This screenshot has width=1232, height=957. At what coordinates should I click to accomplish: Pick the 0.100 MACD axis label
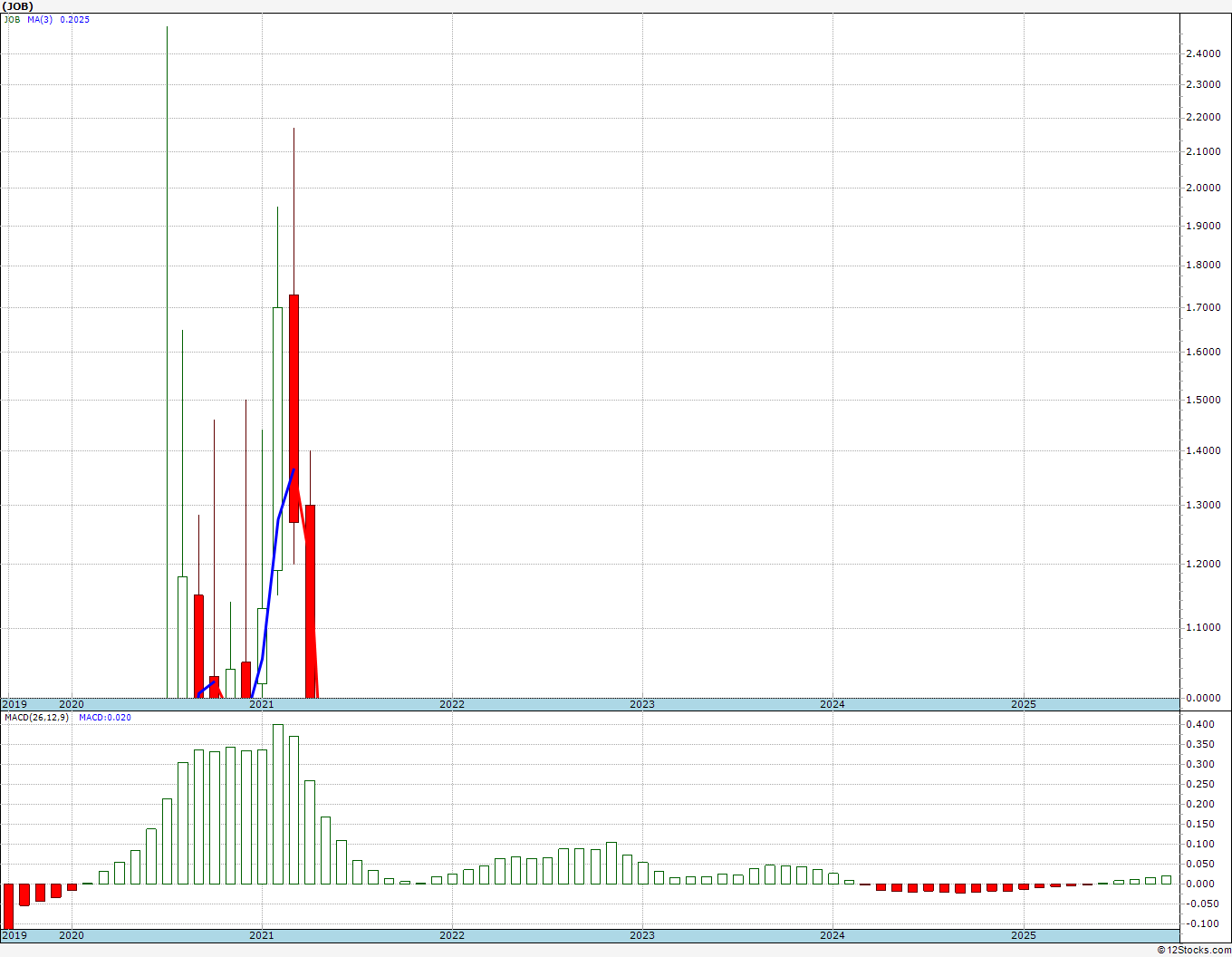pyautogui.click(x=1200, y=845)
